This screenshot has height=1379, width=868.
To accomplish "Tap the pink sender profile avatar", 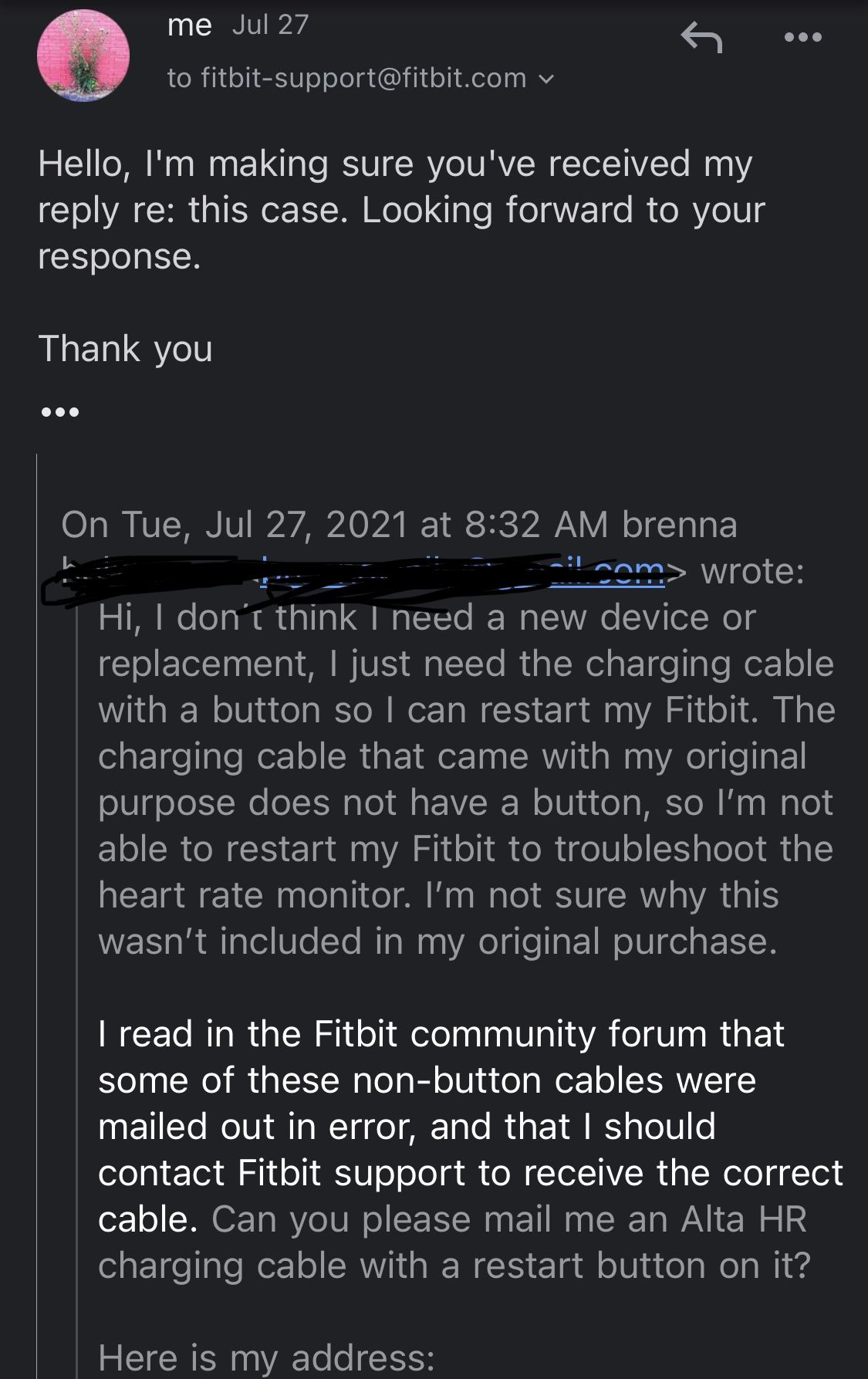I will tap(83, 56).
